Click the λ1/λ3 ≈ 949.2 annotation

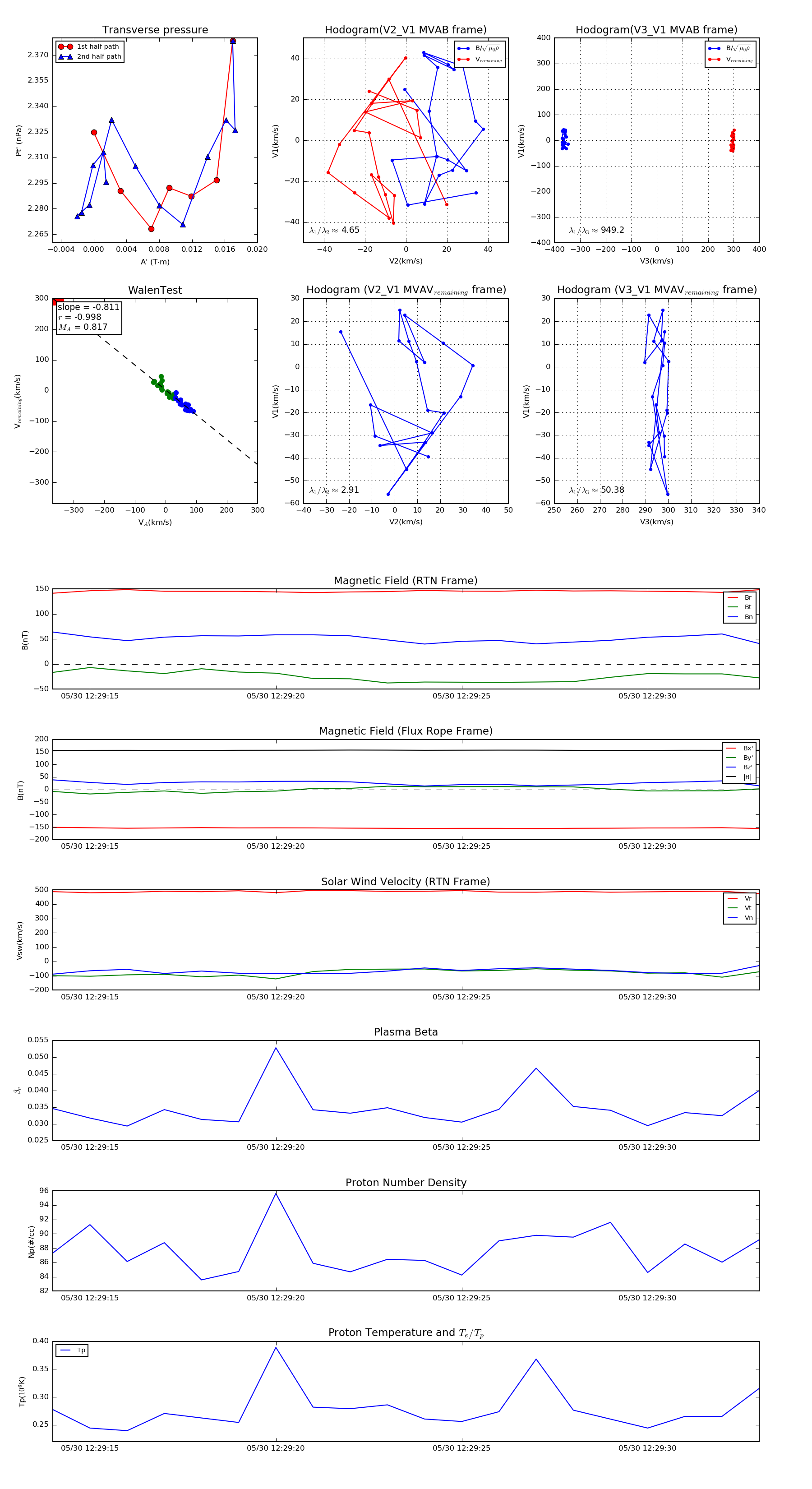(x=596, y=230)
